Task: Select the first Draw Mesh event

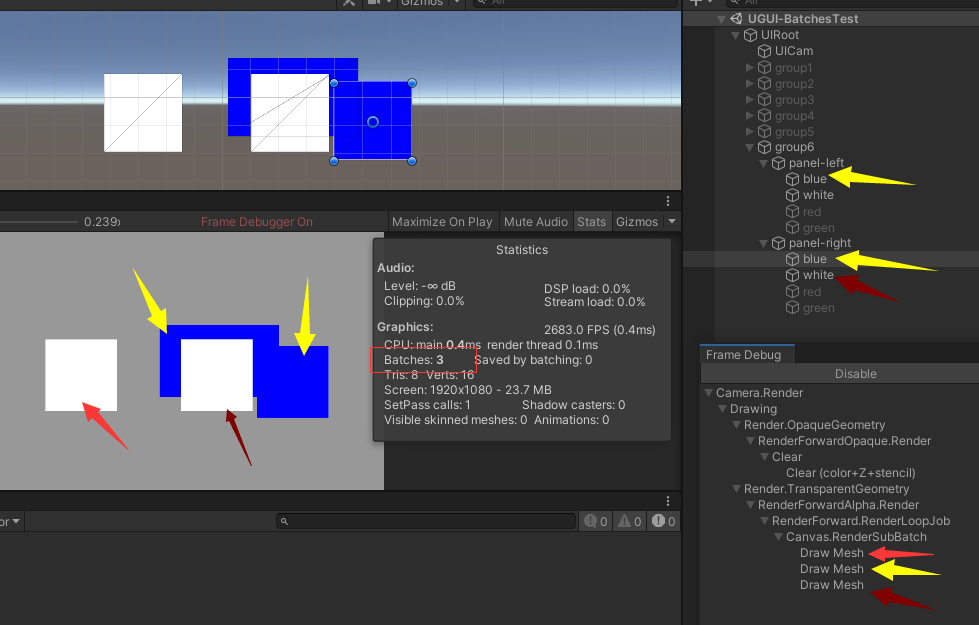Action: [831, 553]
